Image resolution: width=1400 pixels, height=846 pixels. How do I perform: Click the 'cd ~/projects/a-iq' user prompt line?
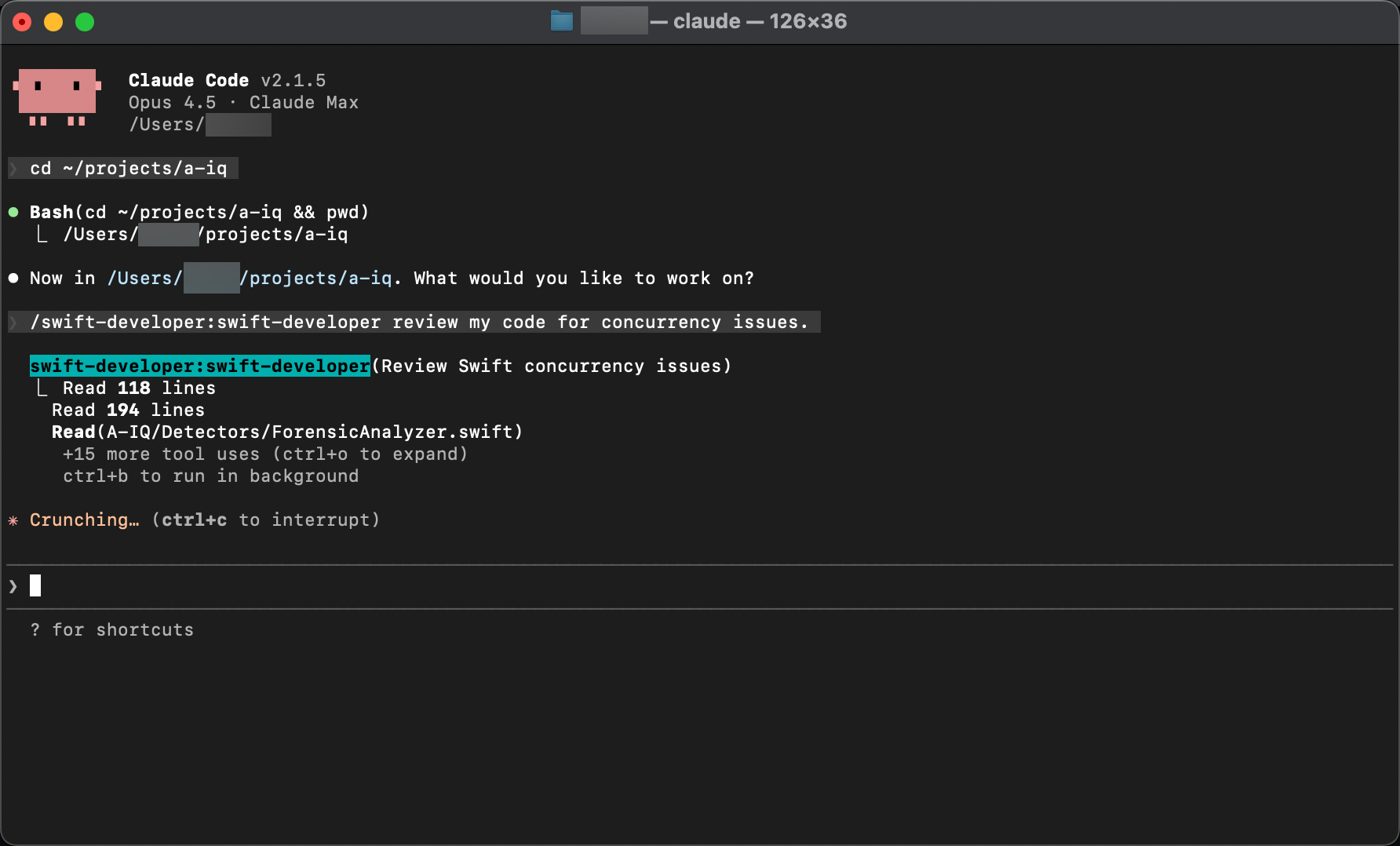tap(123, 169)
